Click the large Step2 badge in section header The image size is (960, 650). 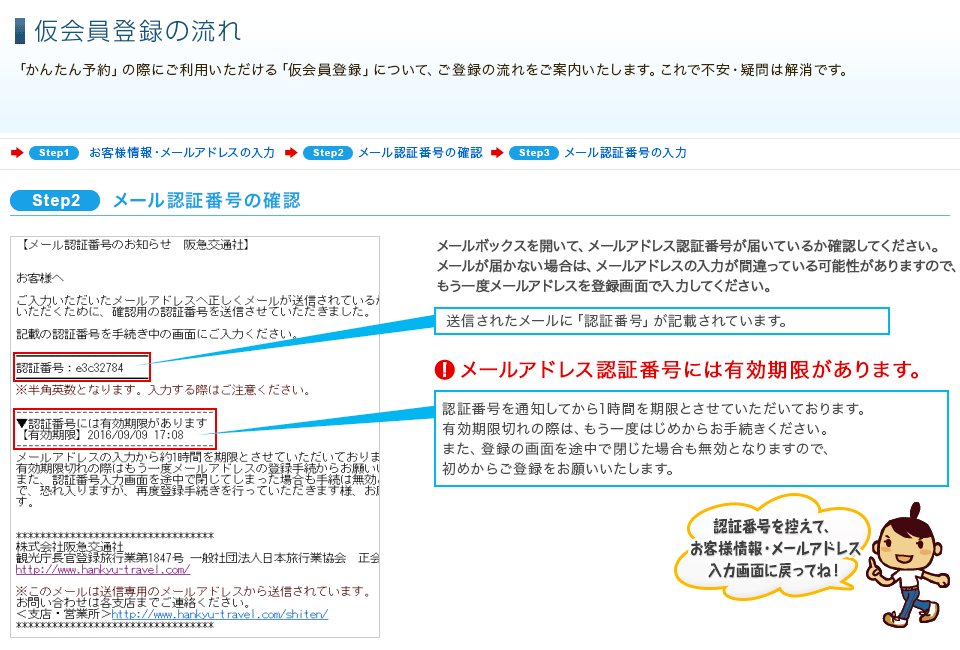tap(55, 200)
